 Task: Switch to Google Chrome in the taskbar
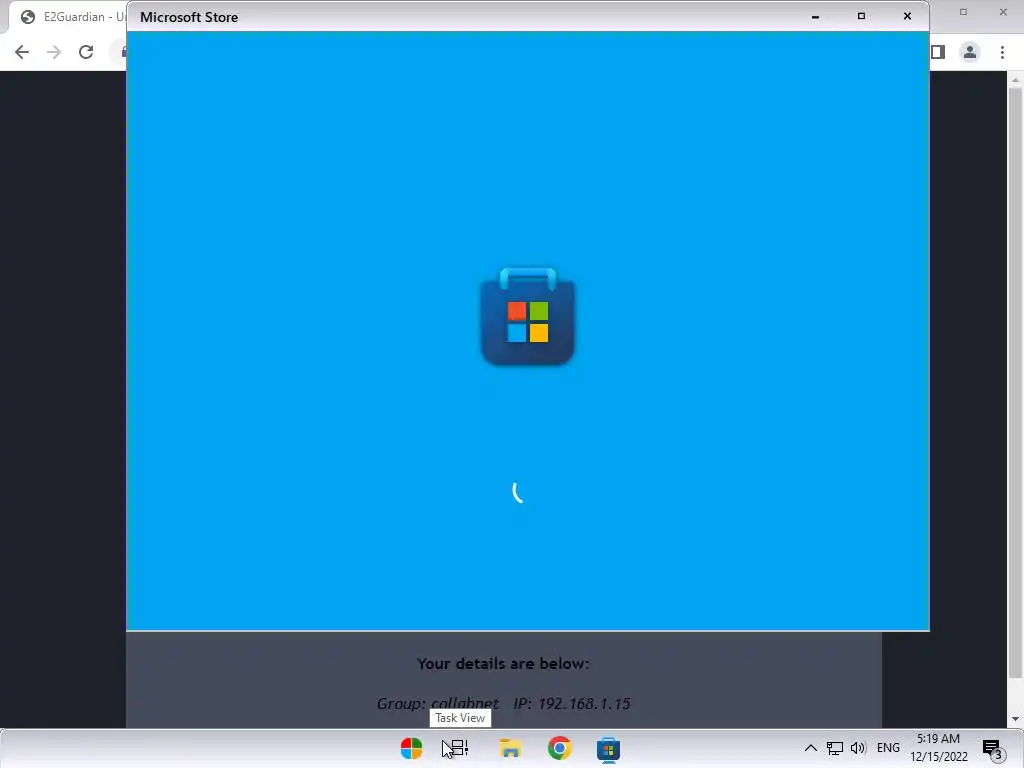click(x=560, y=748)
